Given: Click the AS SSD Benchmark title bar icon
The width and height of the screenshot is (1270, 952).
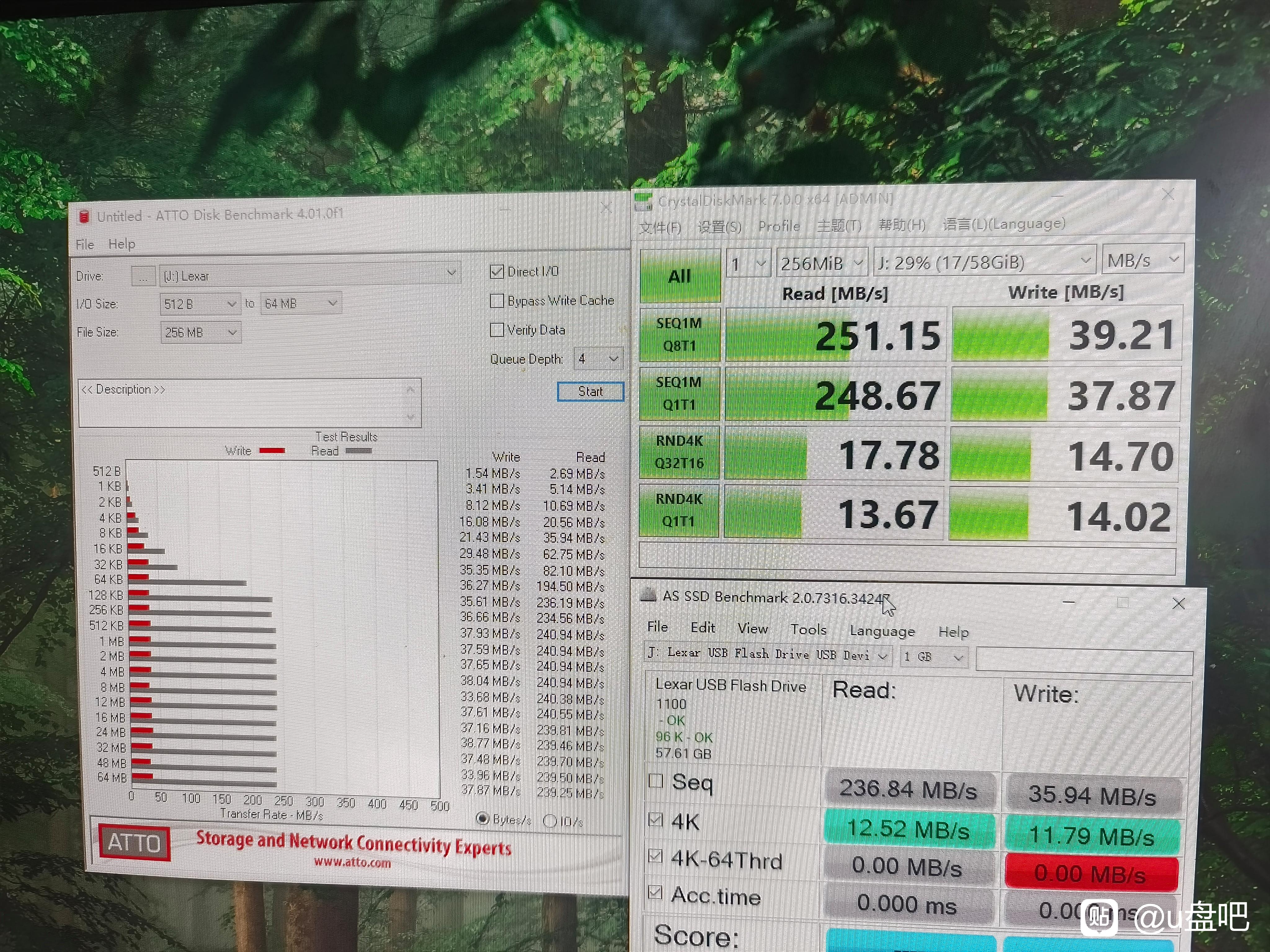Looking at the screenshot, I should point(648,594).
